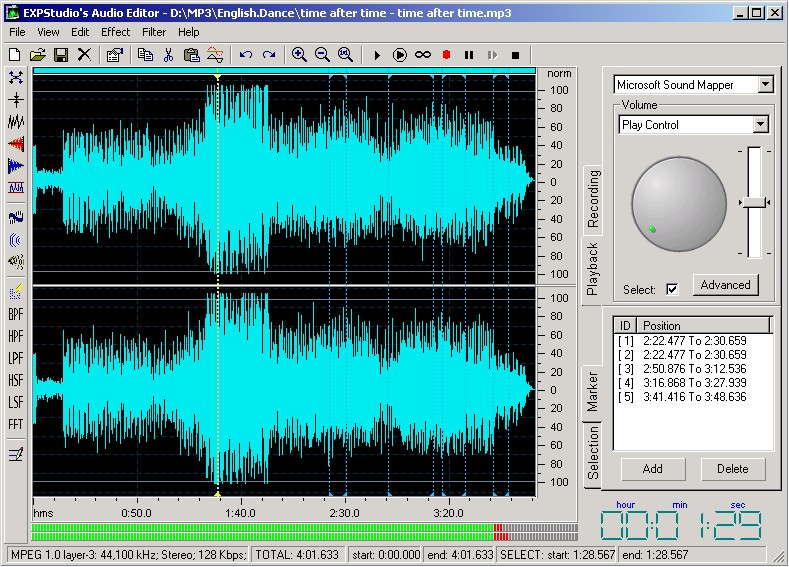Apply HPF high pass filter

(x=16, y=336)
